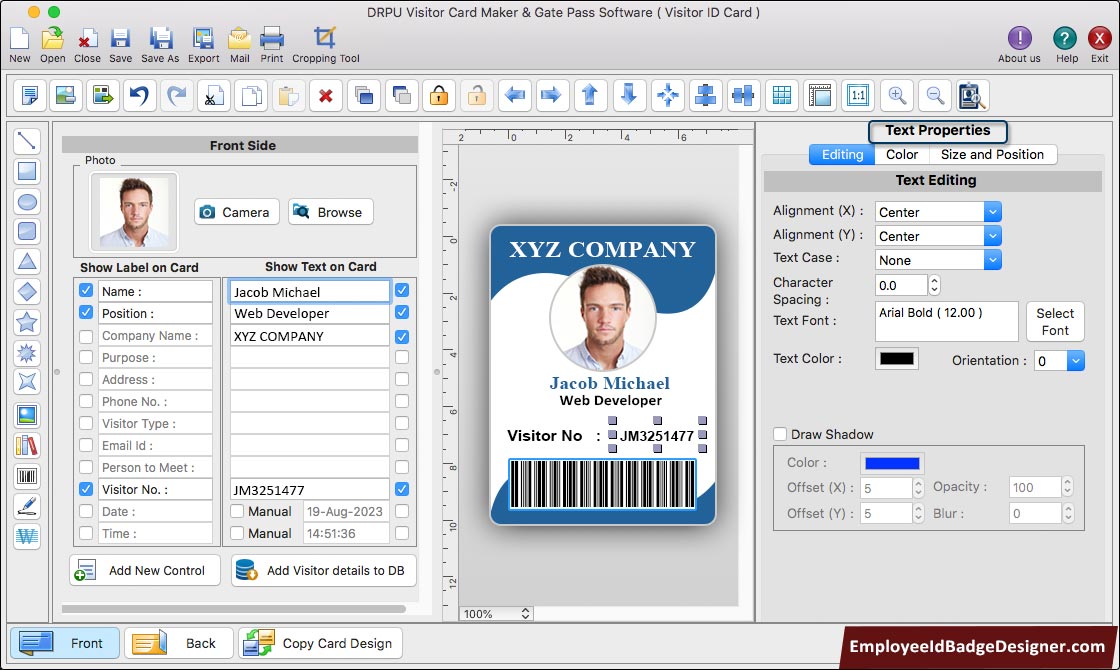
Task: Click Add New Control button
Action: (145, 570)
